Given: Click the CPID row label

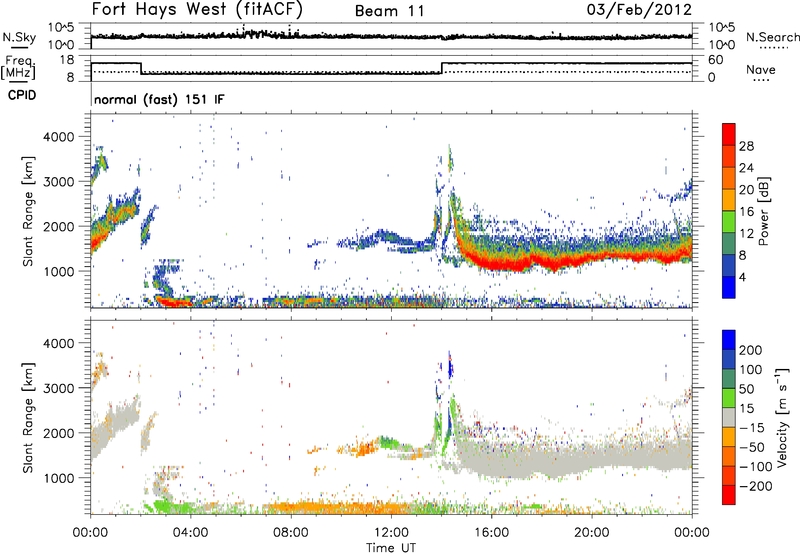Looking at the screenshot, I should (22, 95).
